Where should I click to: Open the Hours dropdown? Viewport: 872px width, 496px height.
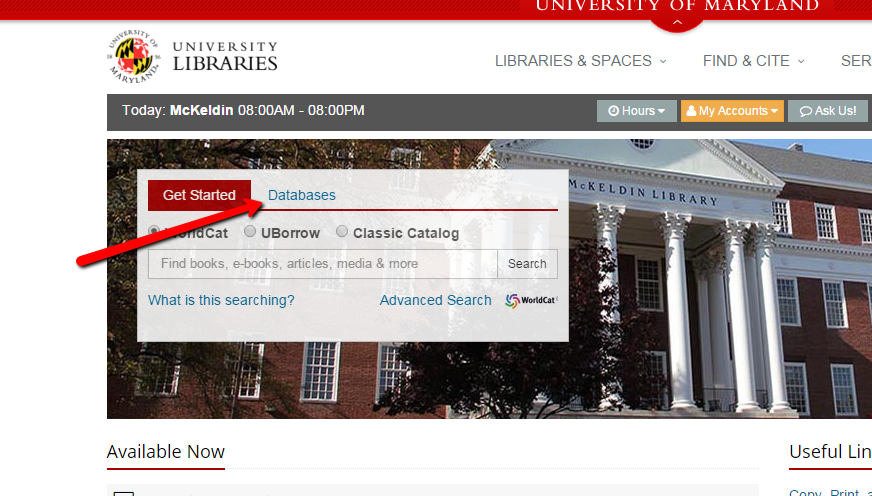point(637,111)
